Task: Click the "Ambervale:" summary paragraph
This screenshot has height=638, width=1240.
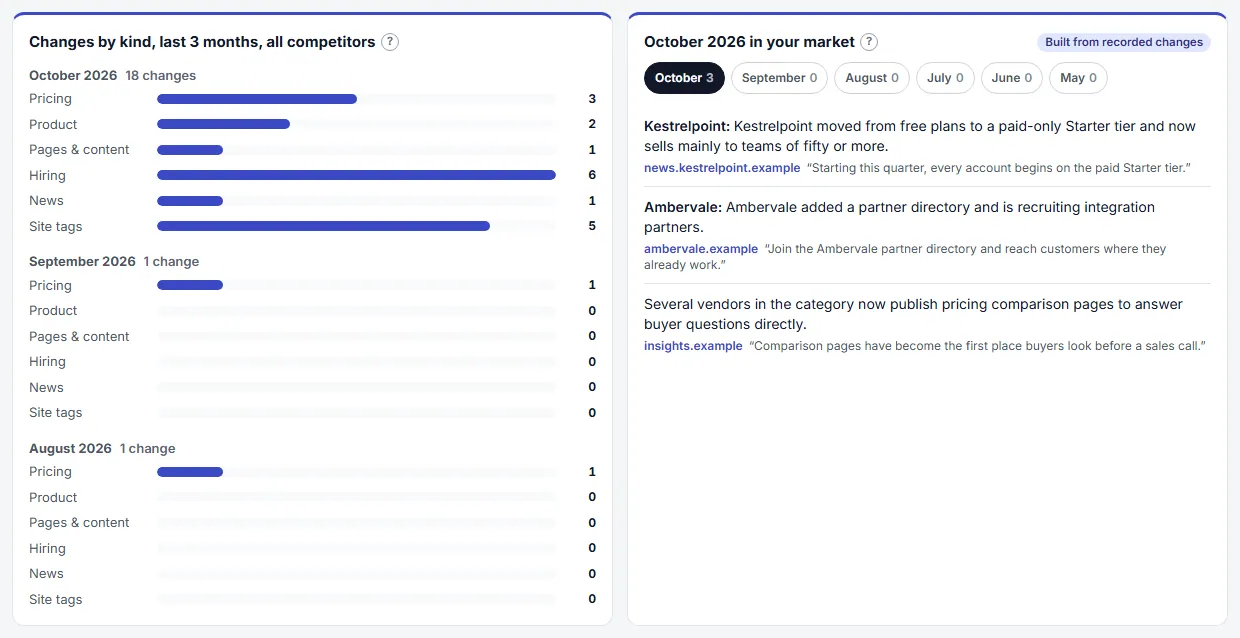Action: (899, 217)
